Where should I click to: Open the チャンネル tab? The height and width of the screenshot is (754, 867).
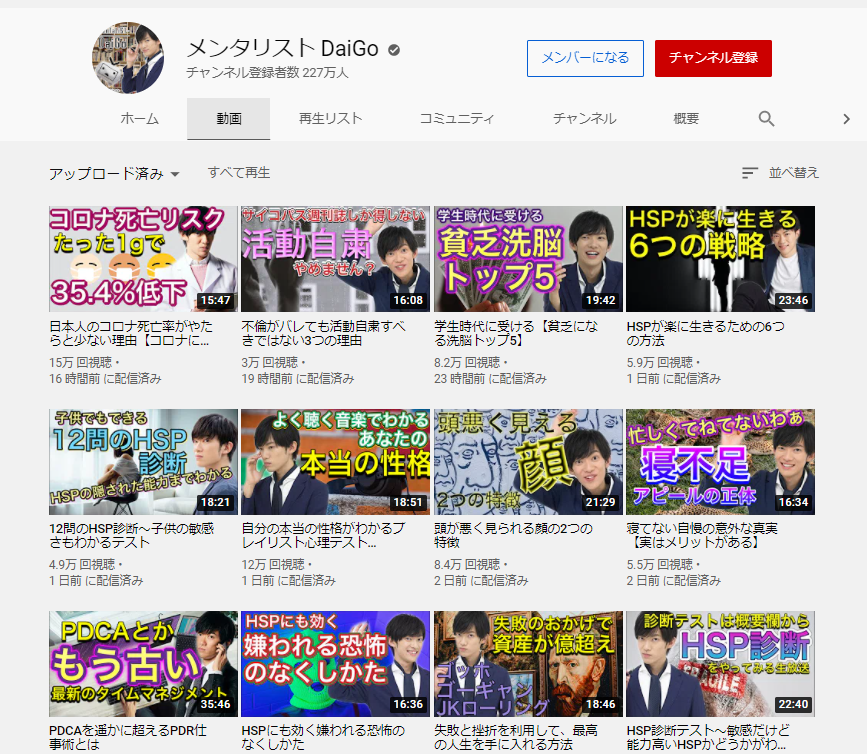(584, 119)
